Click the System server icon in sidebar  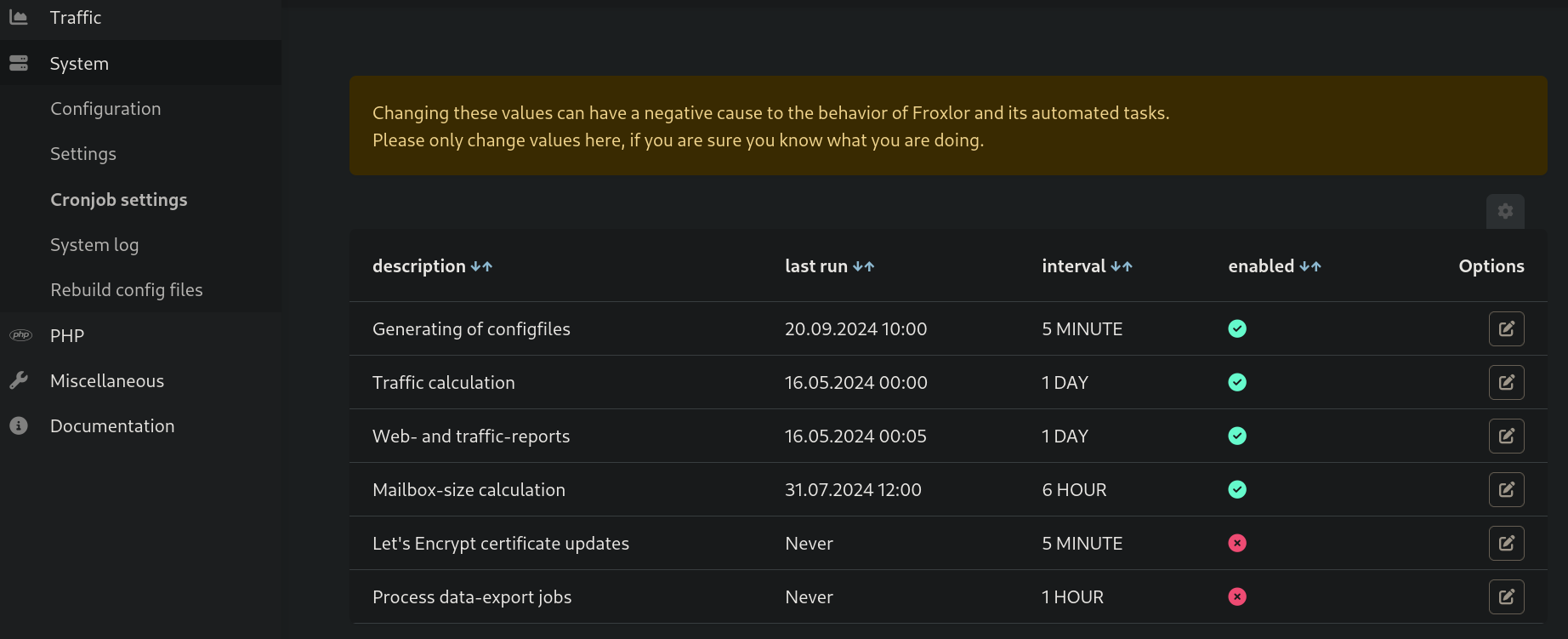[x=19, y=63]
